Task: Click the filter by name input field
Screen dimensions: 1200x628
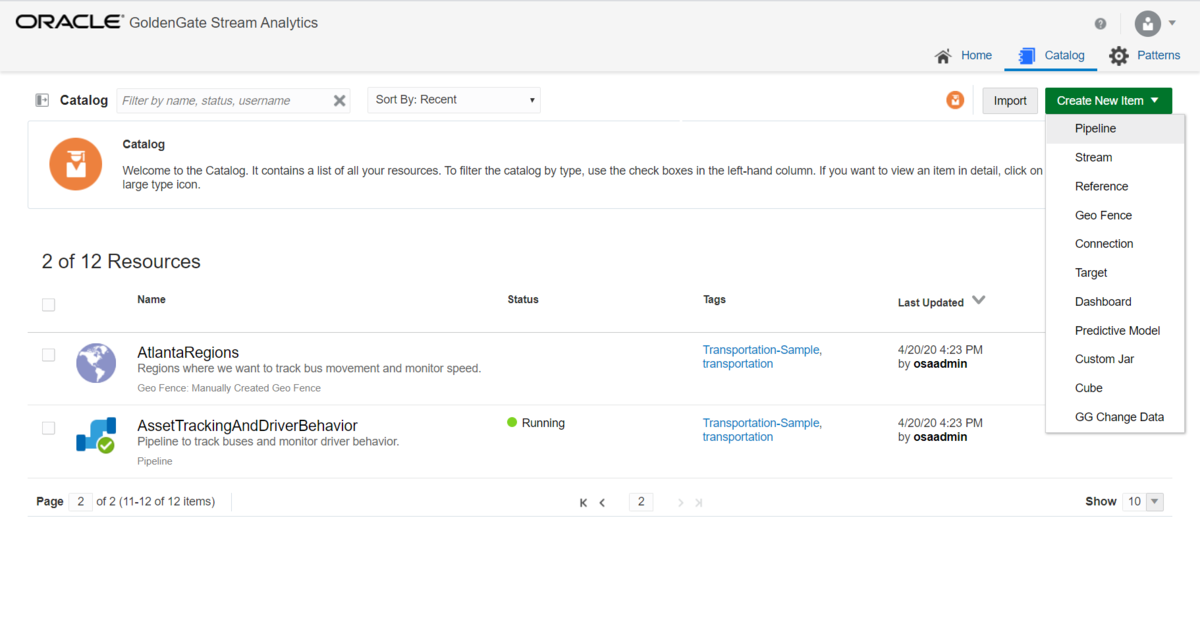Action: pos(225,100)
